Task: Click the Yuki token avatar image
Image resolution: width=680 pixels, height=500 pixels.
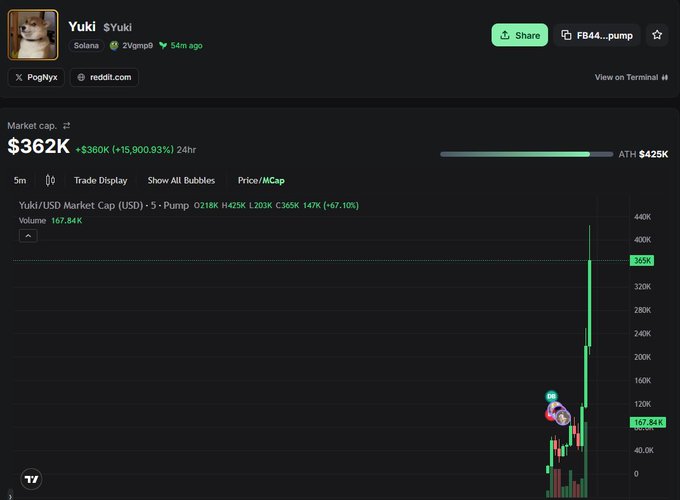Action: coord(33,35)
